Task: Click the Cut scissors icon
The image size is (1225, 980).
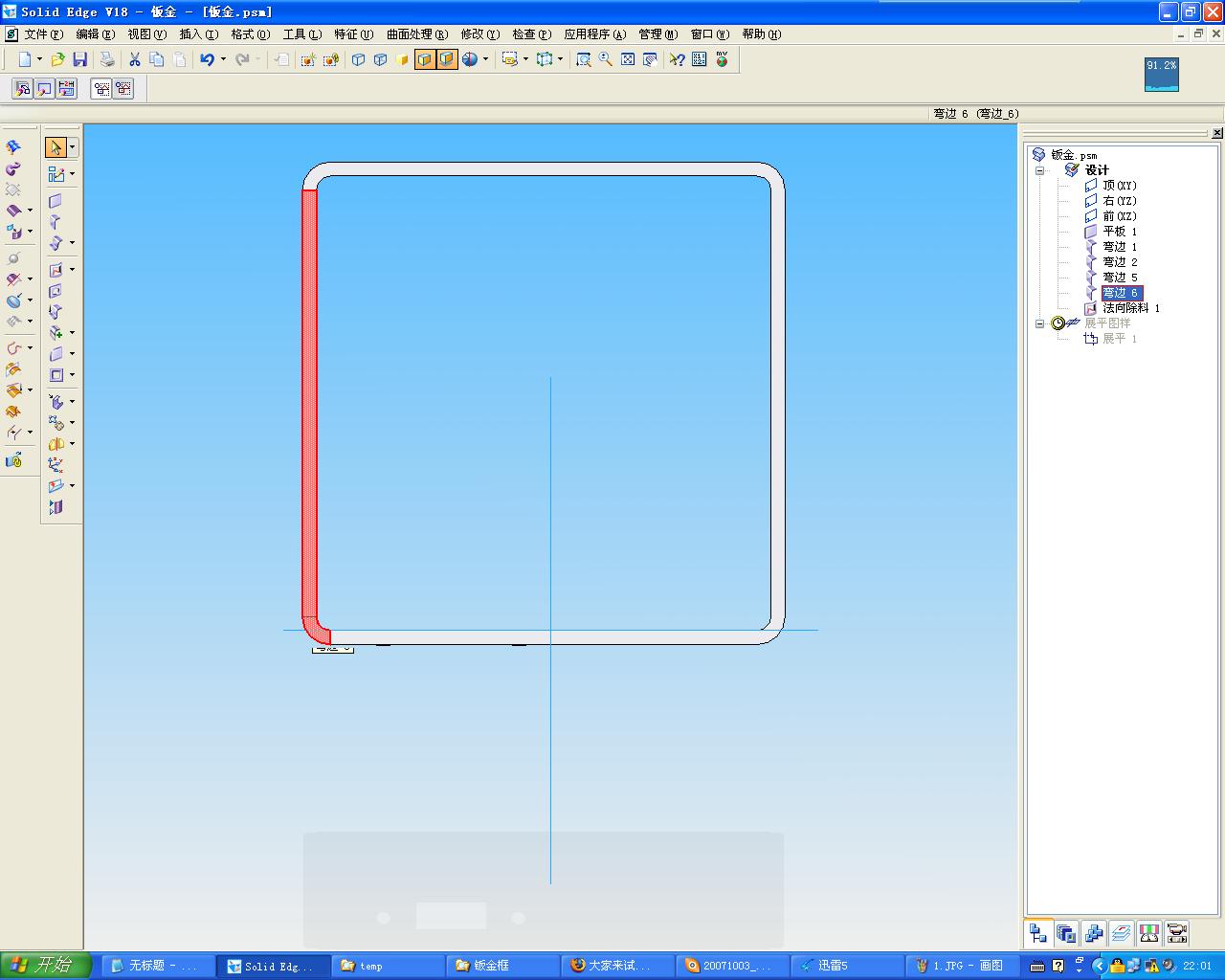Action: (135, 59)
